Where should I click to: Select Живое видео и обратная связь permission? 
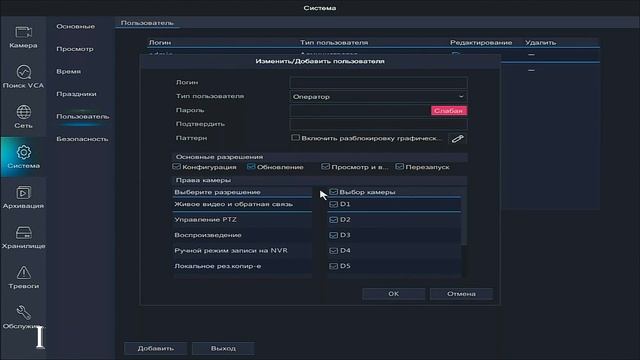(242, 204)
